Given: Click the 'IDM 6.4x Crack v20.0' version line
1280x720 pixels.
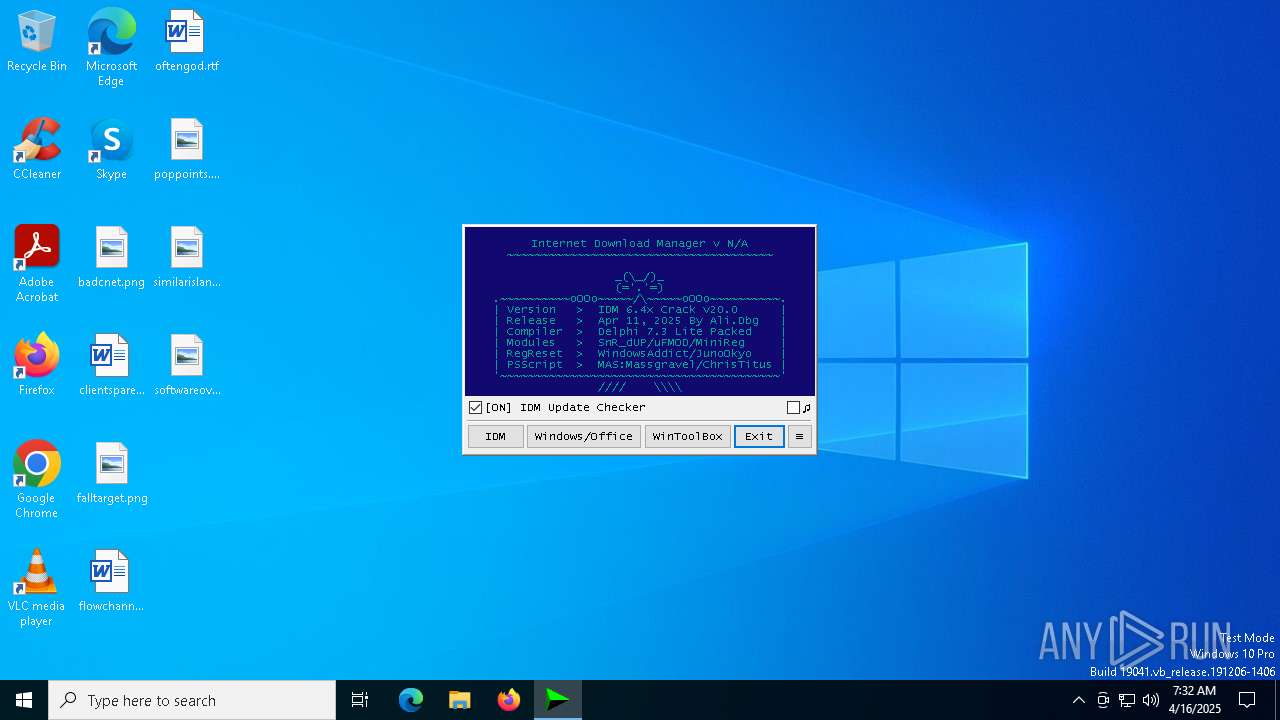Looking at the screenshot, I should coord(668,310).
